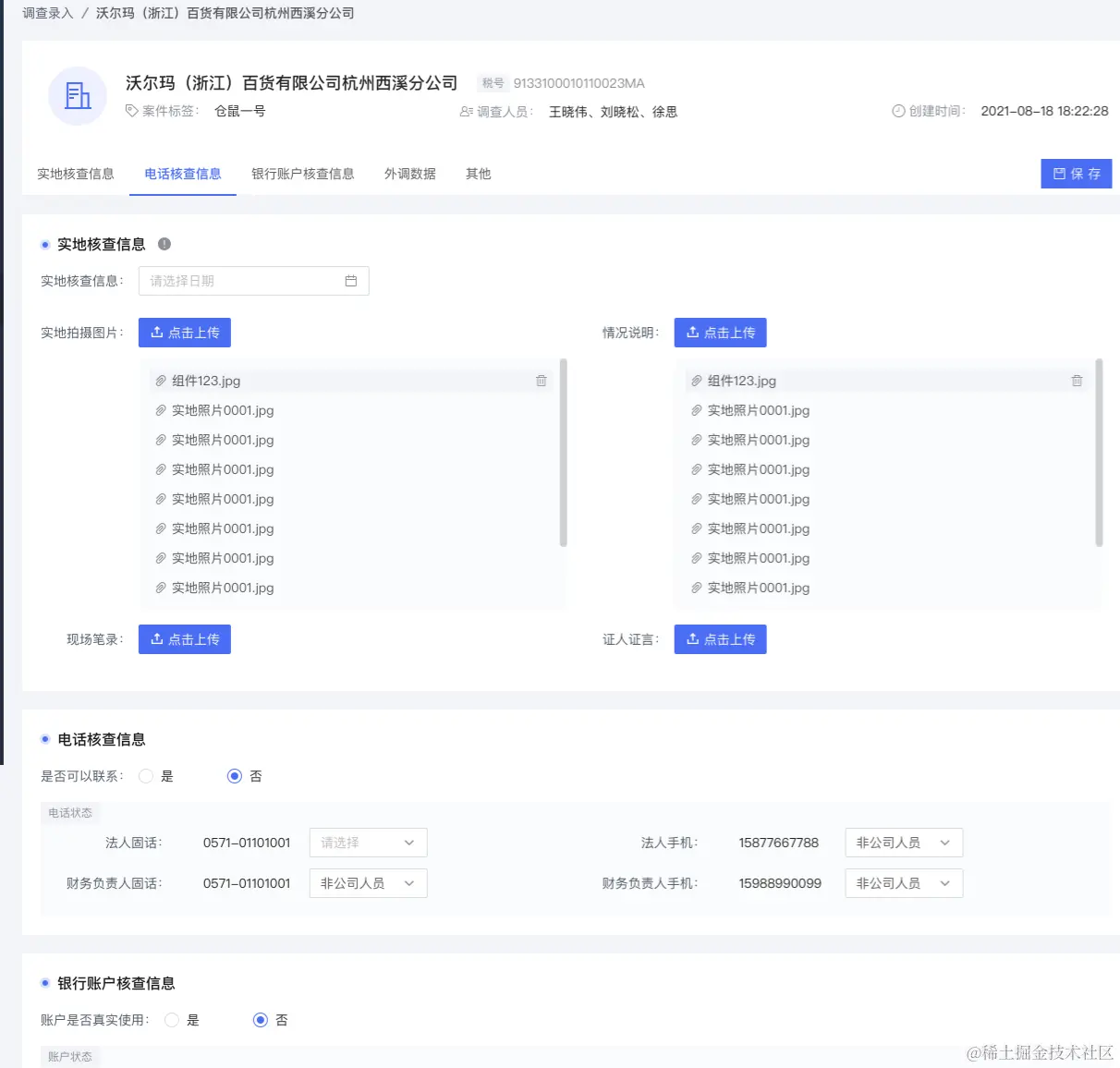Open the 法人固话 status dropdown
This screenshot has width=1120, height=1068.
pos(368,843)
